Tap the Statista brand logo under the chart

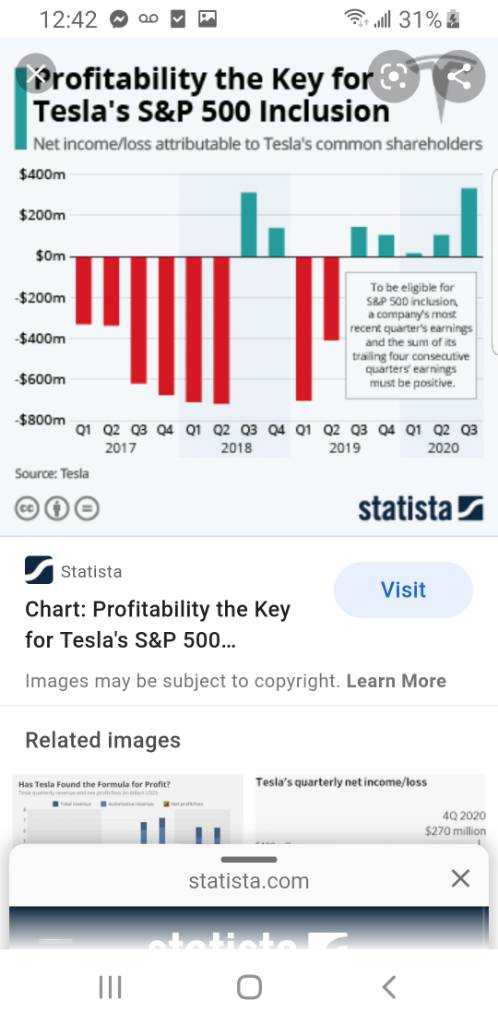[421, 508]
